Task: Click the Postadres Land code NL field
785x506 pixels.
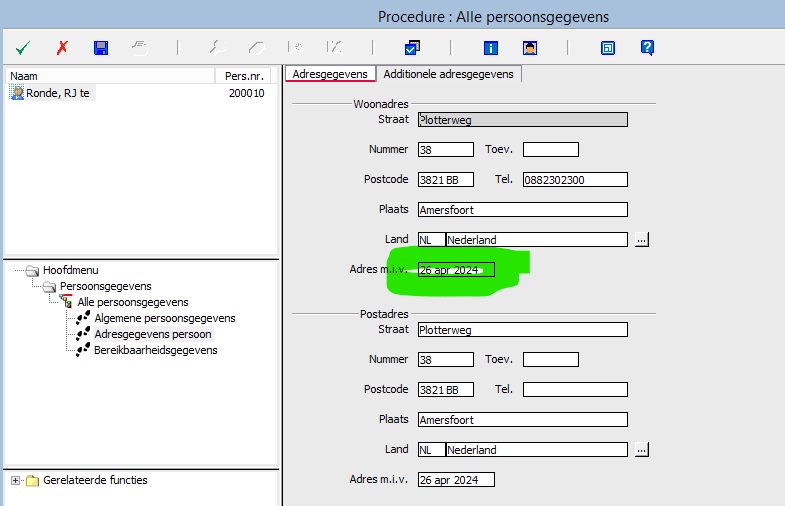Action: click(x=432, y=450)
